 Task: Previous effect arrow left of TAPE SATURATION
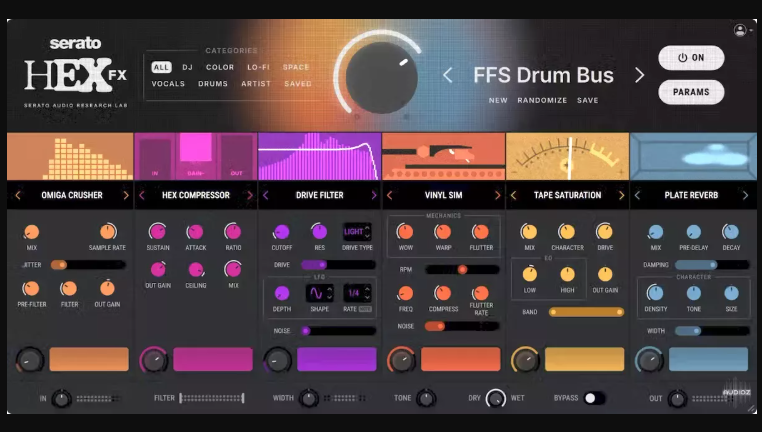(x=514, y=195)
